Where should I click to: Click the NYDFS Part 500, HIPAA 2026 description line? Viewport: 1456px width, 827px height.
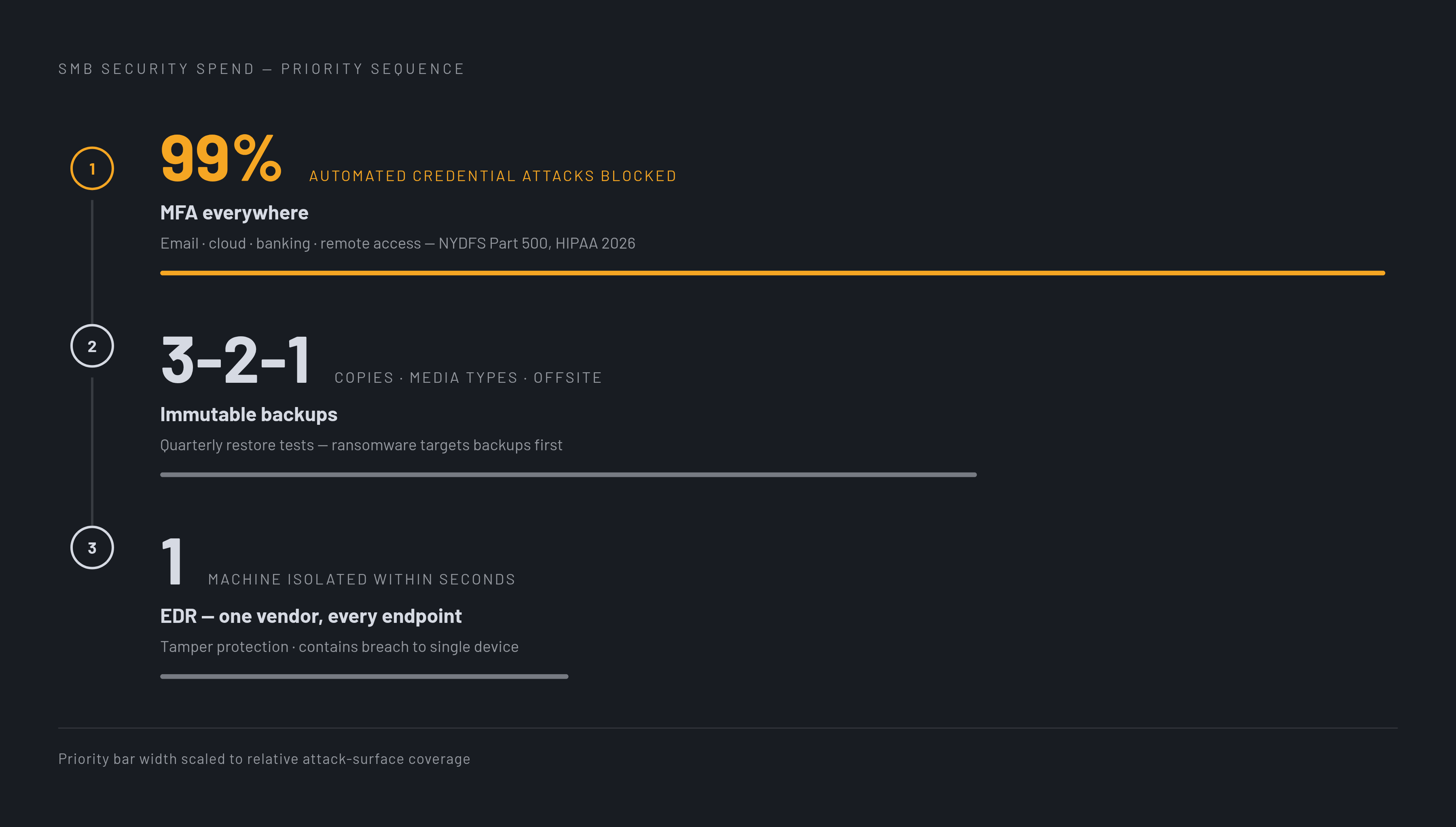pos(398,243)
